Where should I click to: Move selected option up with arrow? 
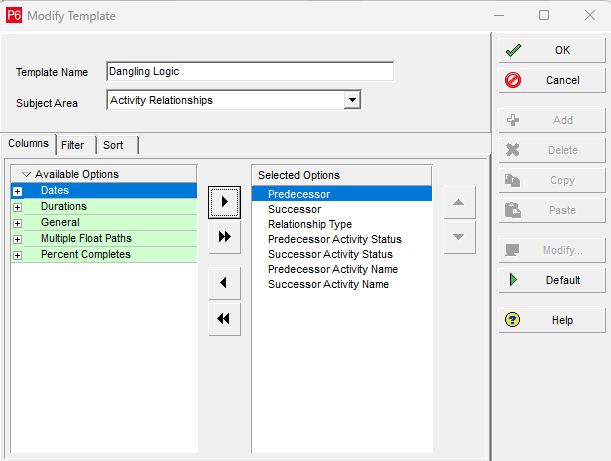(458, 202)
